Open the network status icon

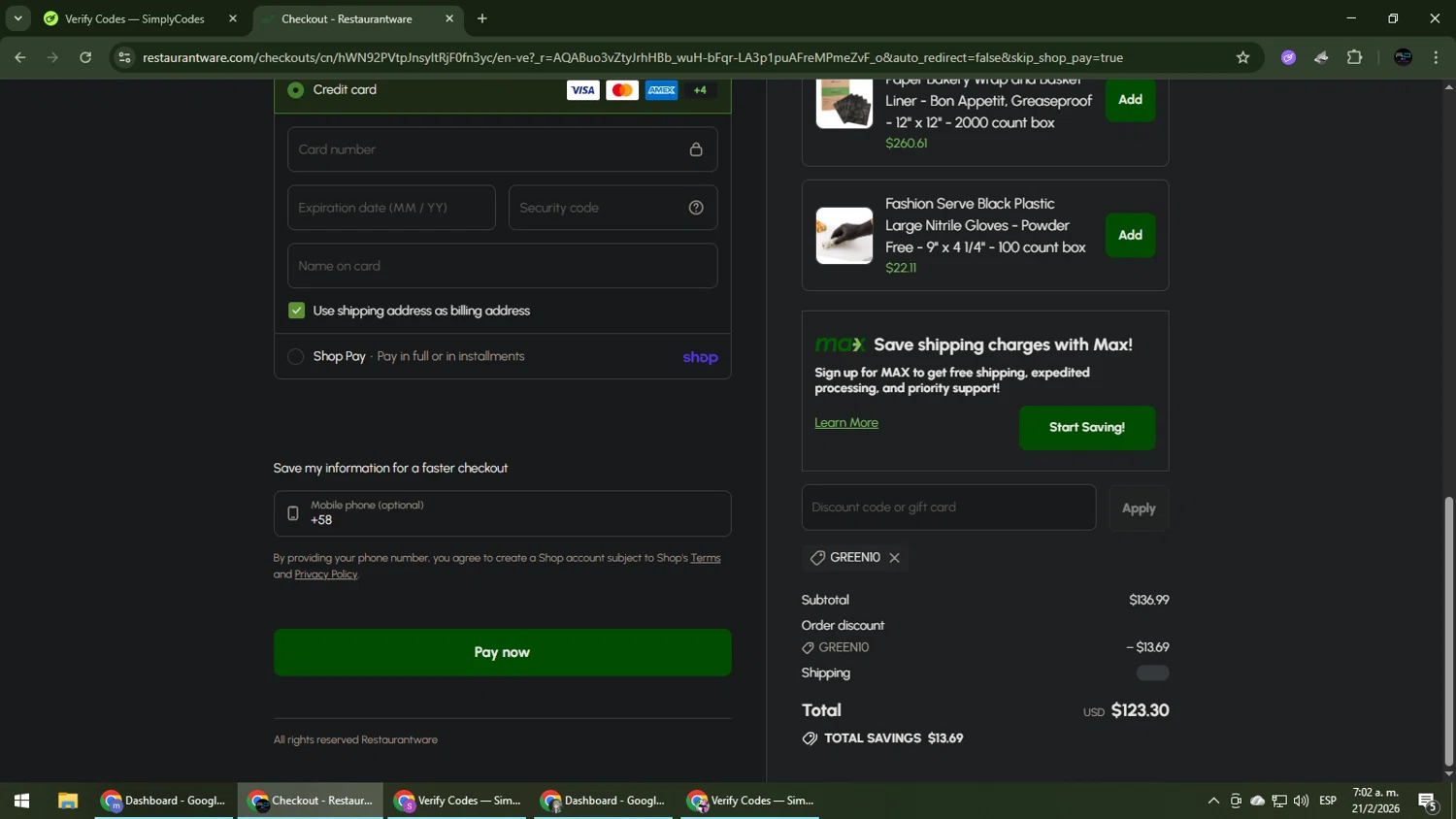click(1279, 801)
